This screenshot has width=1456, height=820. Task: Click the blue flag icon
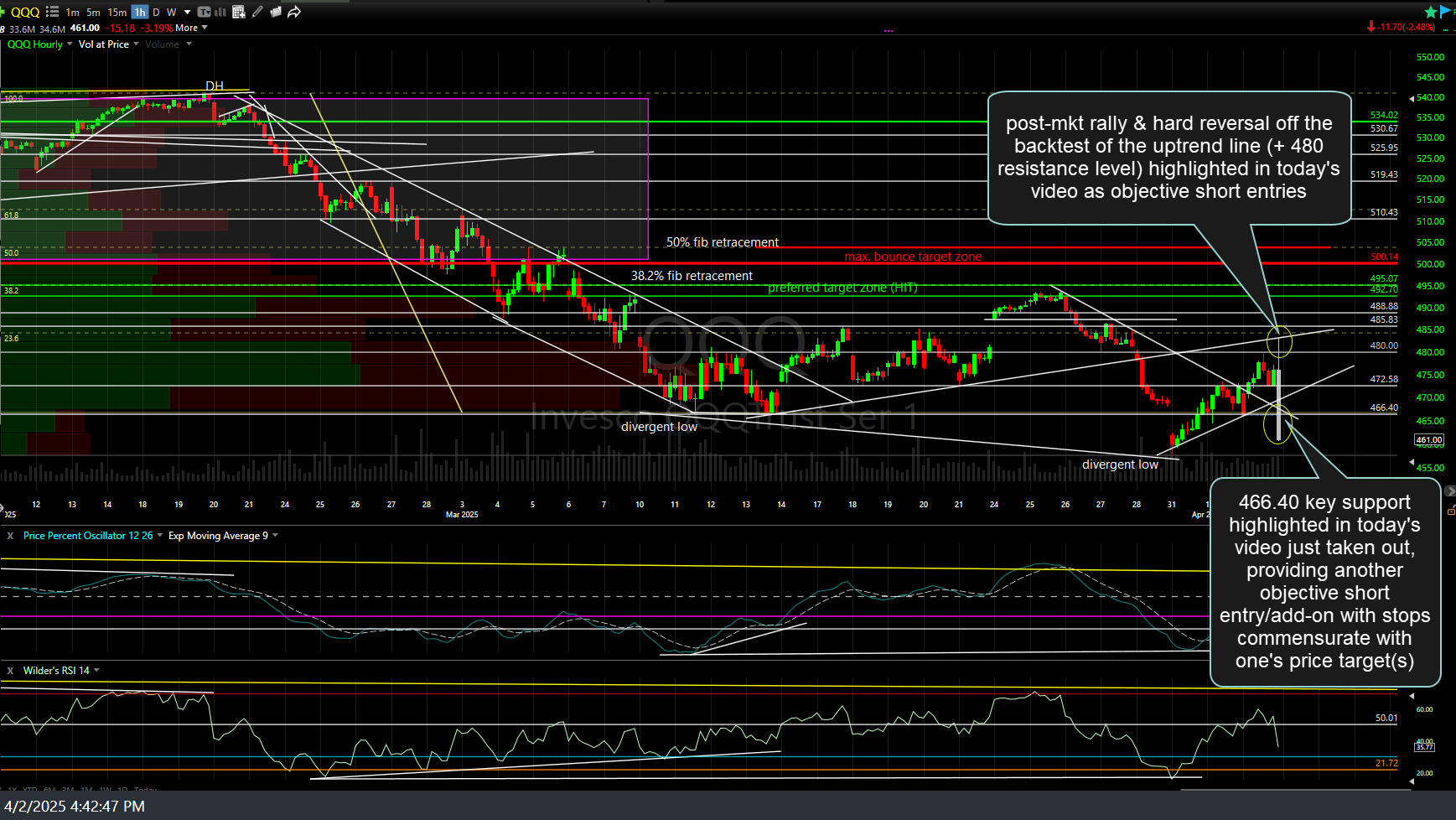[1445, 12]
